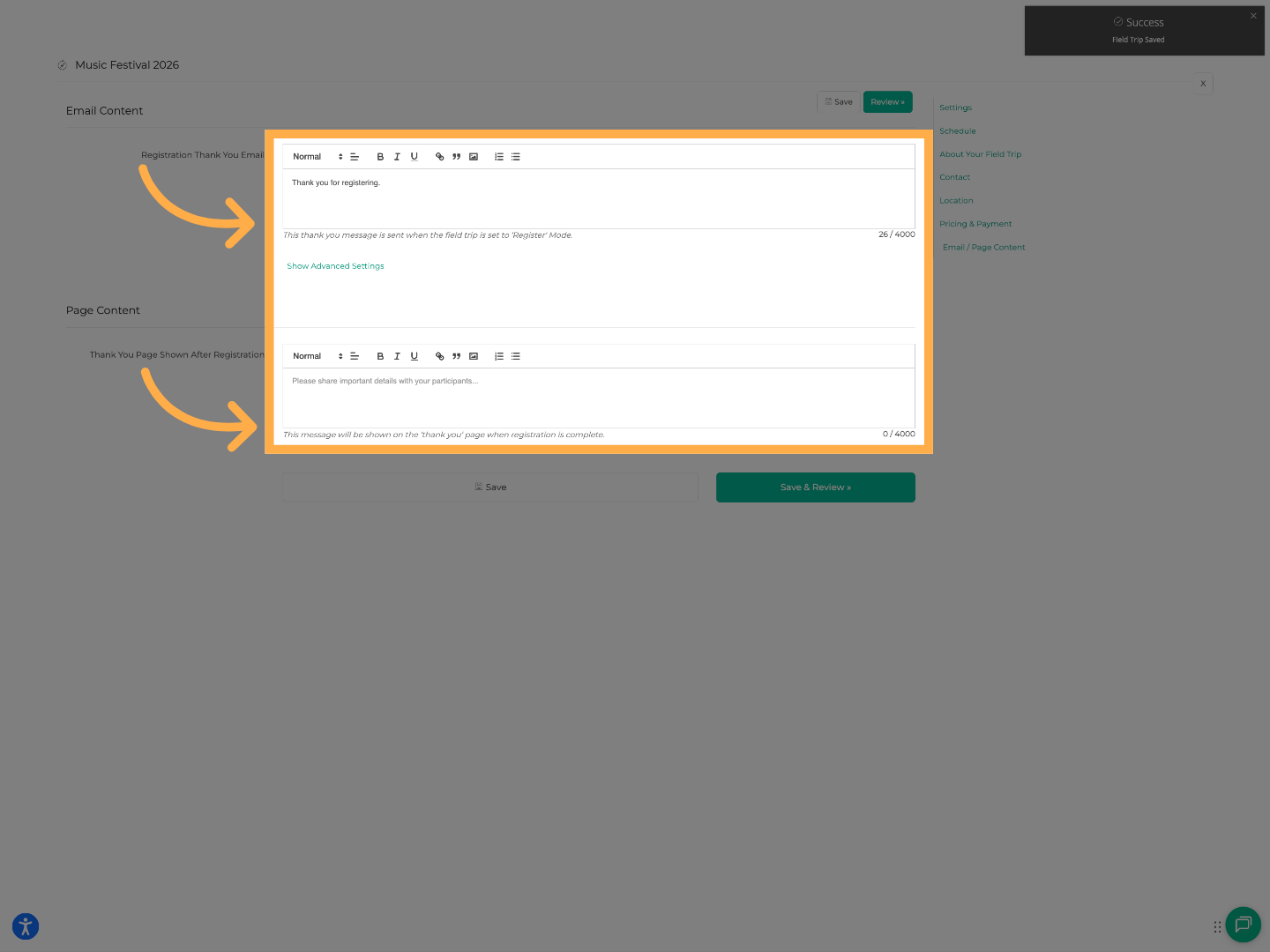Image resolution: width=1270 pixels, height=952 pixels.
Task: Insert a blockquote in the email editor
Action: [x=456, y=156]
